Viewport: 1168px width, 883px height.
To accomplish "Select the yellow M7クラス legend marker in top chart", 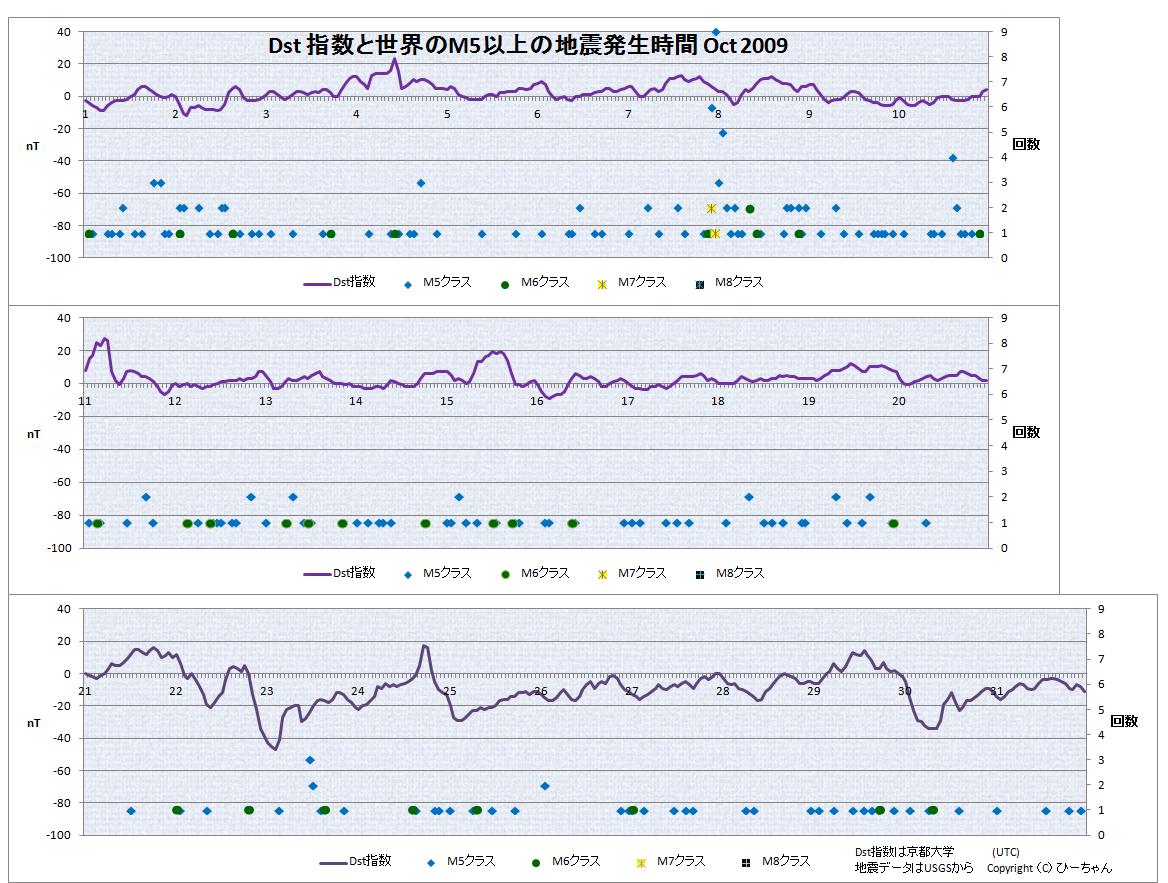I will (602, 284).
